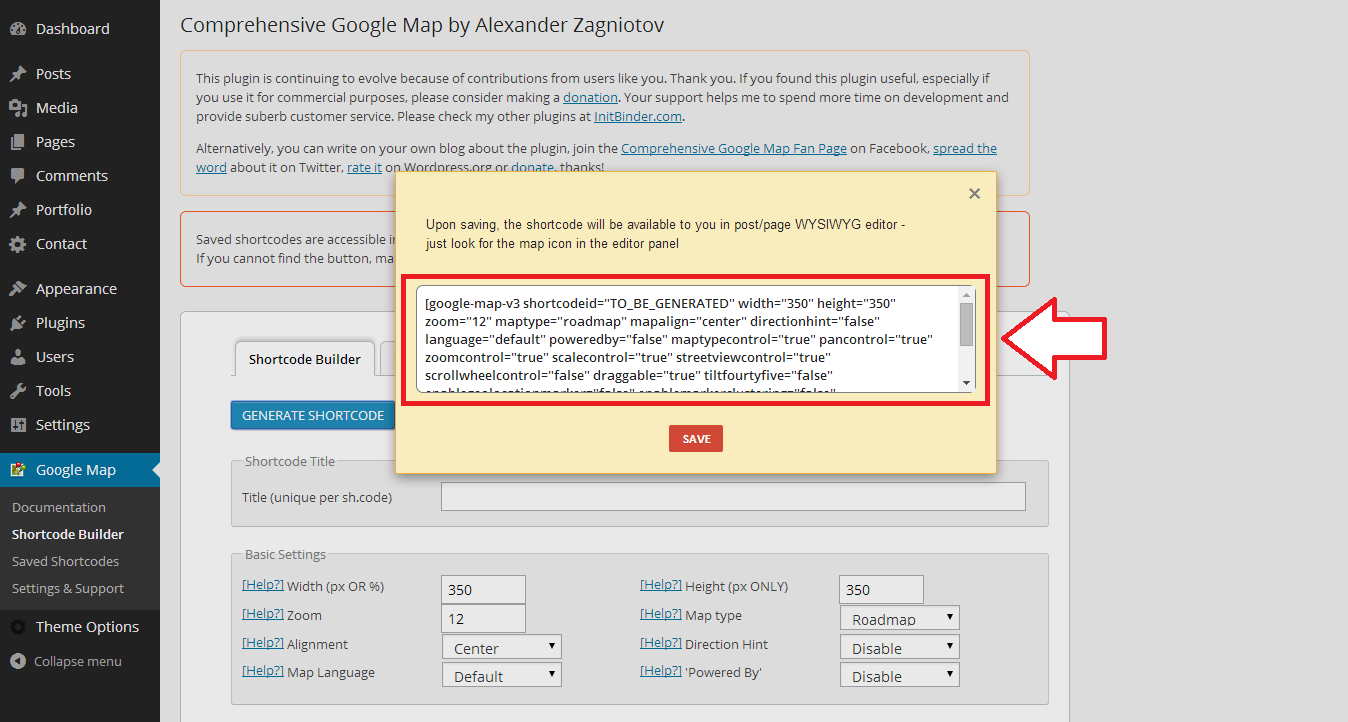Screen dimensions: 1348x722
Task: Expand the Alignment dropdown
Action: pyautogui.click(x=501, y=647)
